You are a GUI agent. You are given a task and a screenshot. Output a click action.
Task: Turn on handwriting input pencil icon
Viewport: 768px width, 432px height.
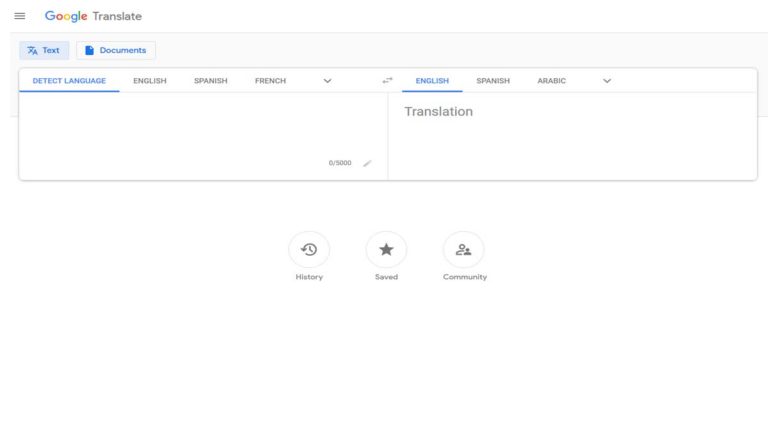point(367,163)
